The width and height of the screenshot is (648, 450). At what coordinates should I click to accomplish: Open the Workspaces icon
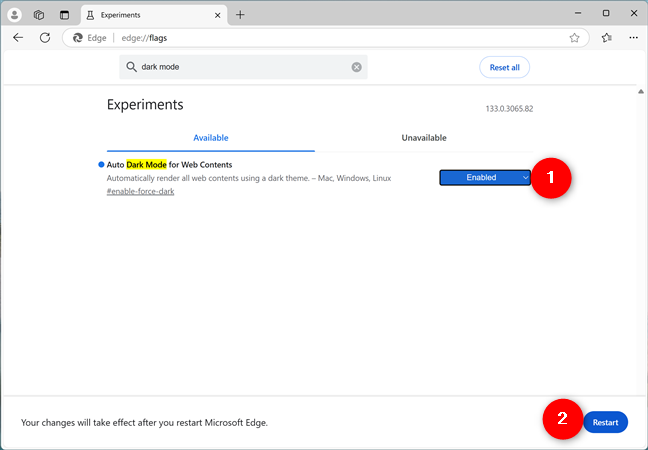tap(39, 15)
